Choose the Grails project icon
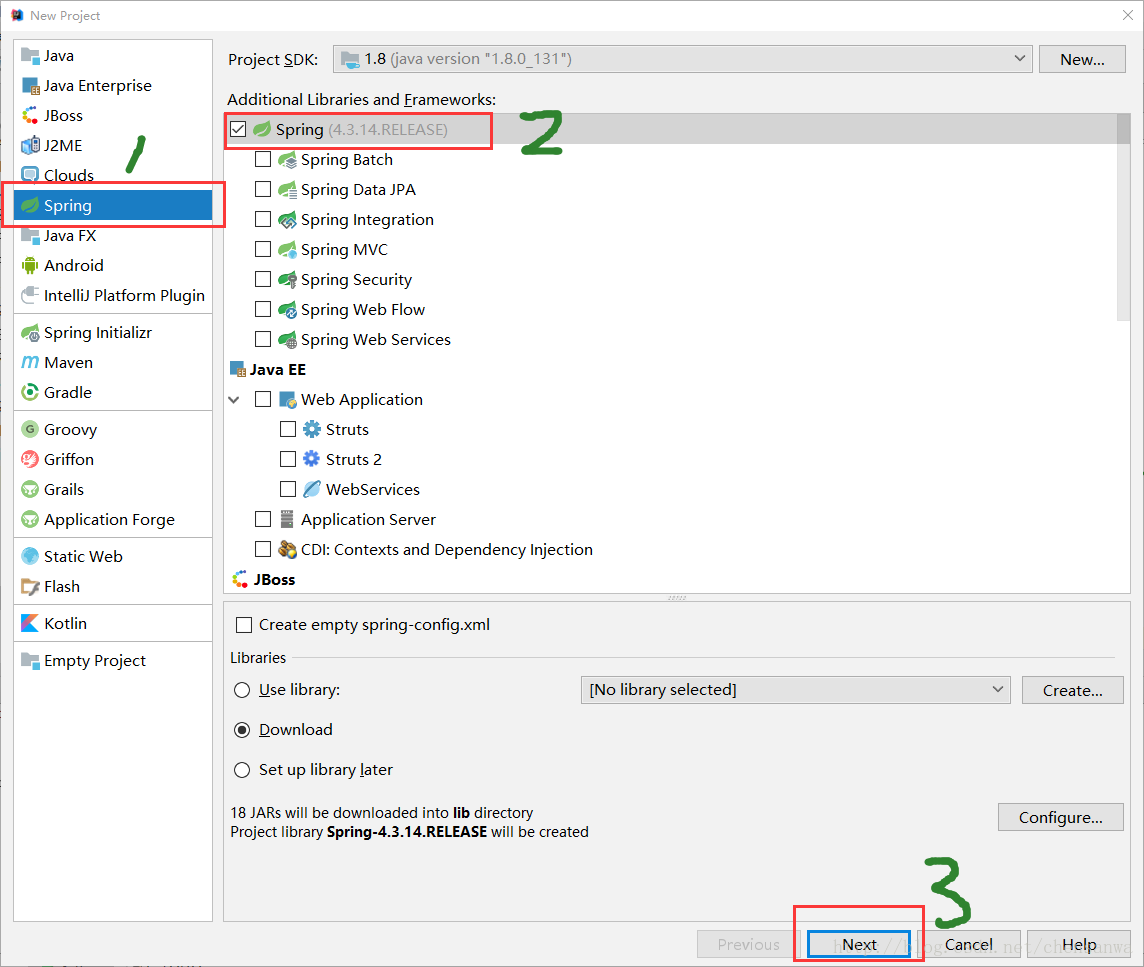1144x967 pixels. (x=30, y=489)
